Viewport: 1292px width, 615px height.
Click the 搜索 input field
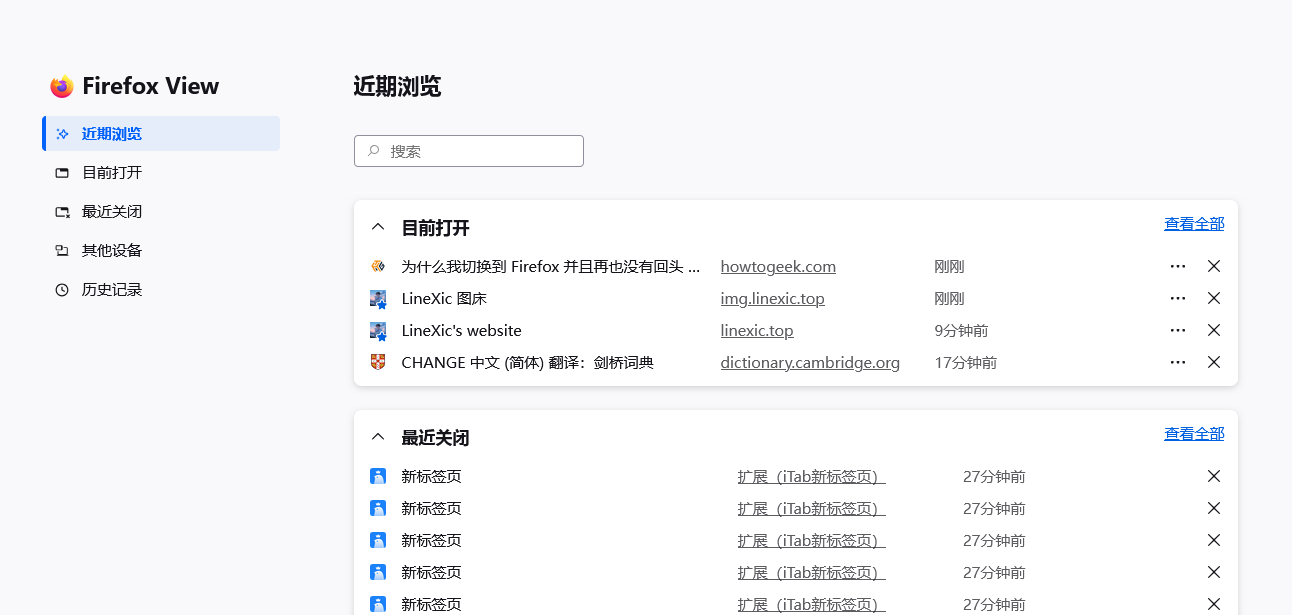click(x=469, y=151)
